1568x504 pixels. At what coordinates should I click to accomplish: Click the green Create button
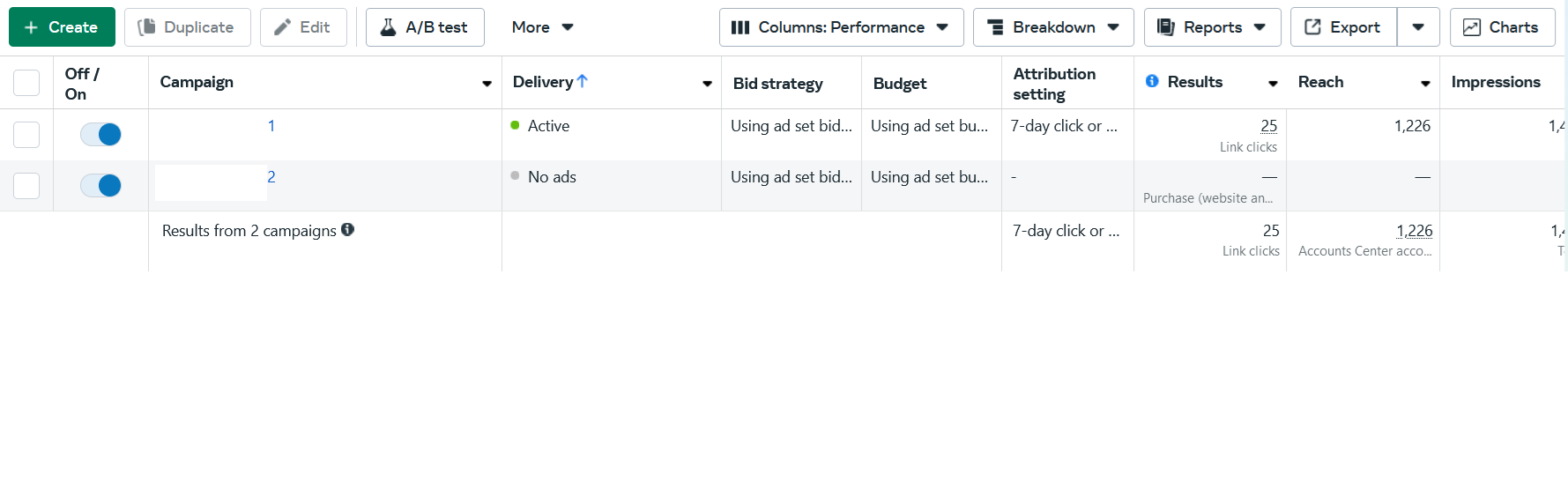(62, 27)
